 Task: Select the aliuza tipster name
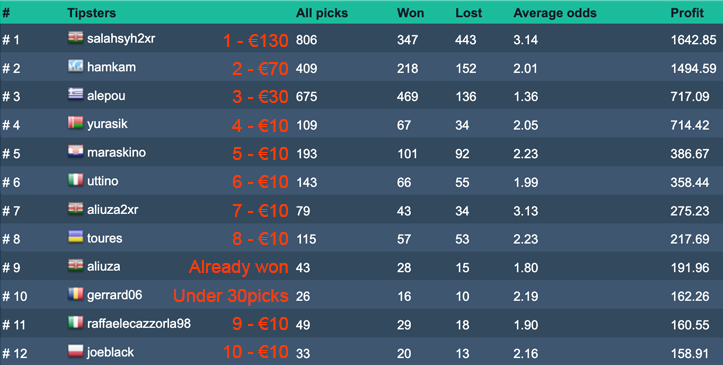(103, 266)
